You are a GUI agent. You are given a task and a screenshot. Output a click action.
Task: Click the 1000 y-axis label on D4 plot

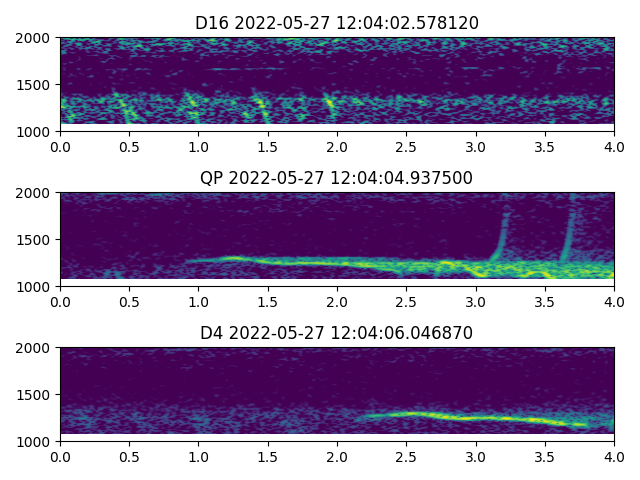click(37, 441)
